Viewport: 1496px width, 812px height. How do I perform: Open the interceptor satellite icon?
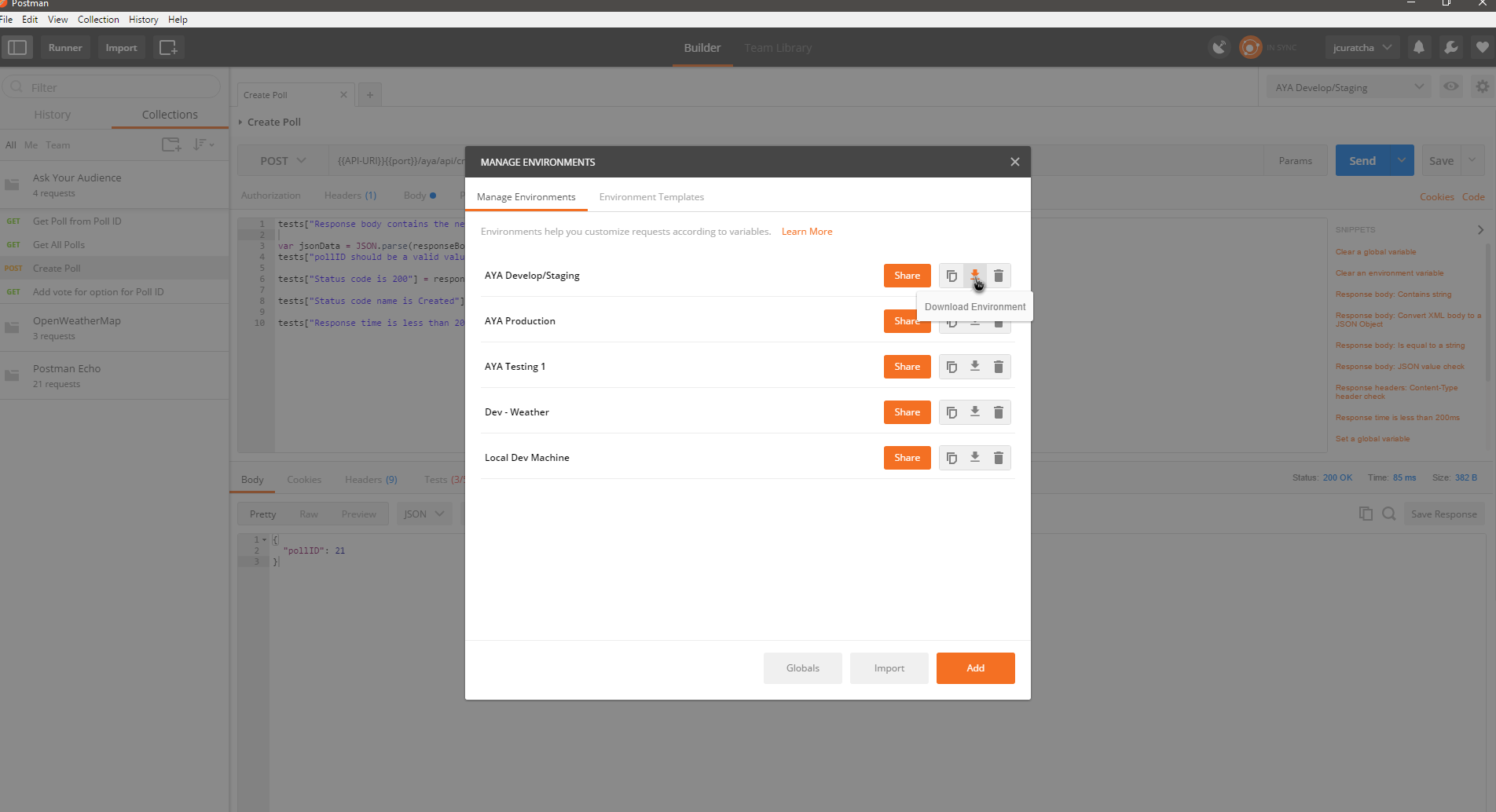click(x=1219, y=48)
